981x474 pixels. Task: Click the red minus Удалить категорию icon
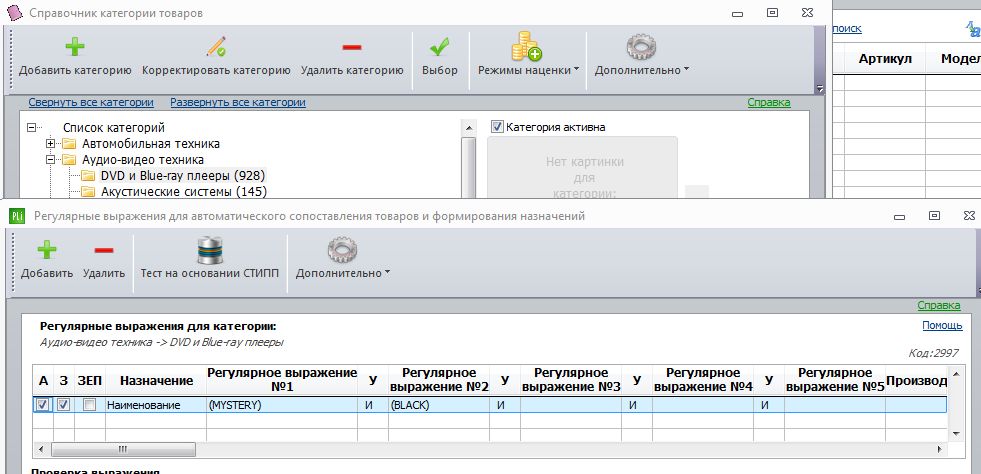(x=352, y=48)
